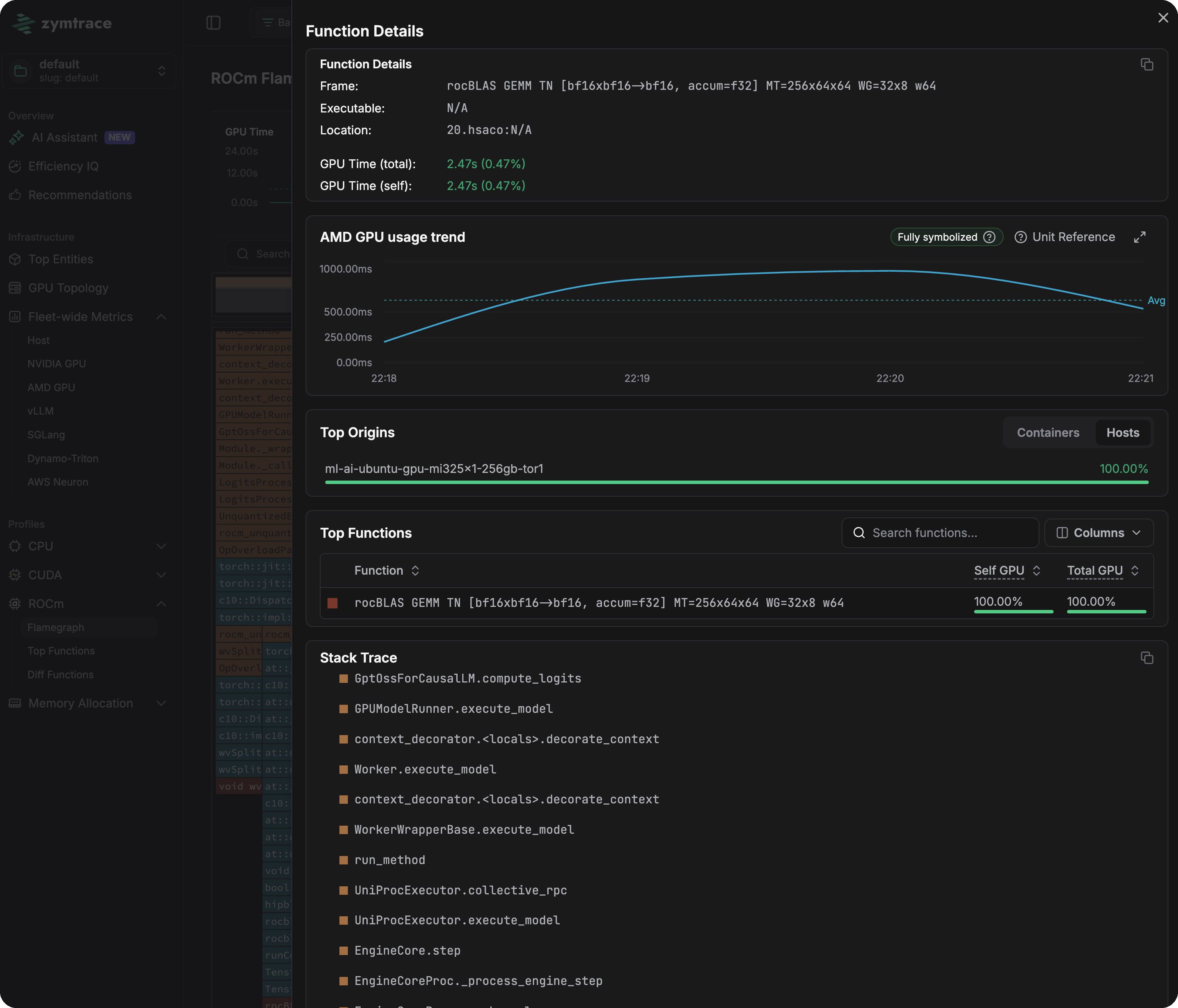Select GptOssForCausalLM.compute_logits stack frame
Image resolution: width=1178 pixels, height=1008 pixels.
(x=467, y=678)
